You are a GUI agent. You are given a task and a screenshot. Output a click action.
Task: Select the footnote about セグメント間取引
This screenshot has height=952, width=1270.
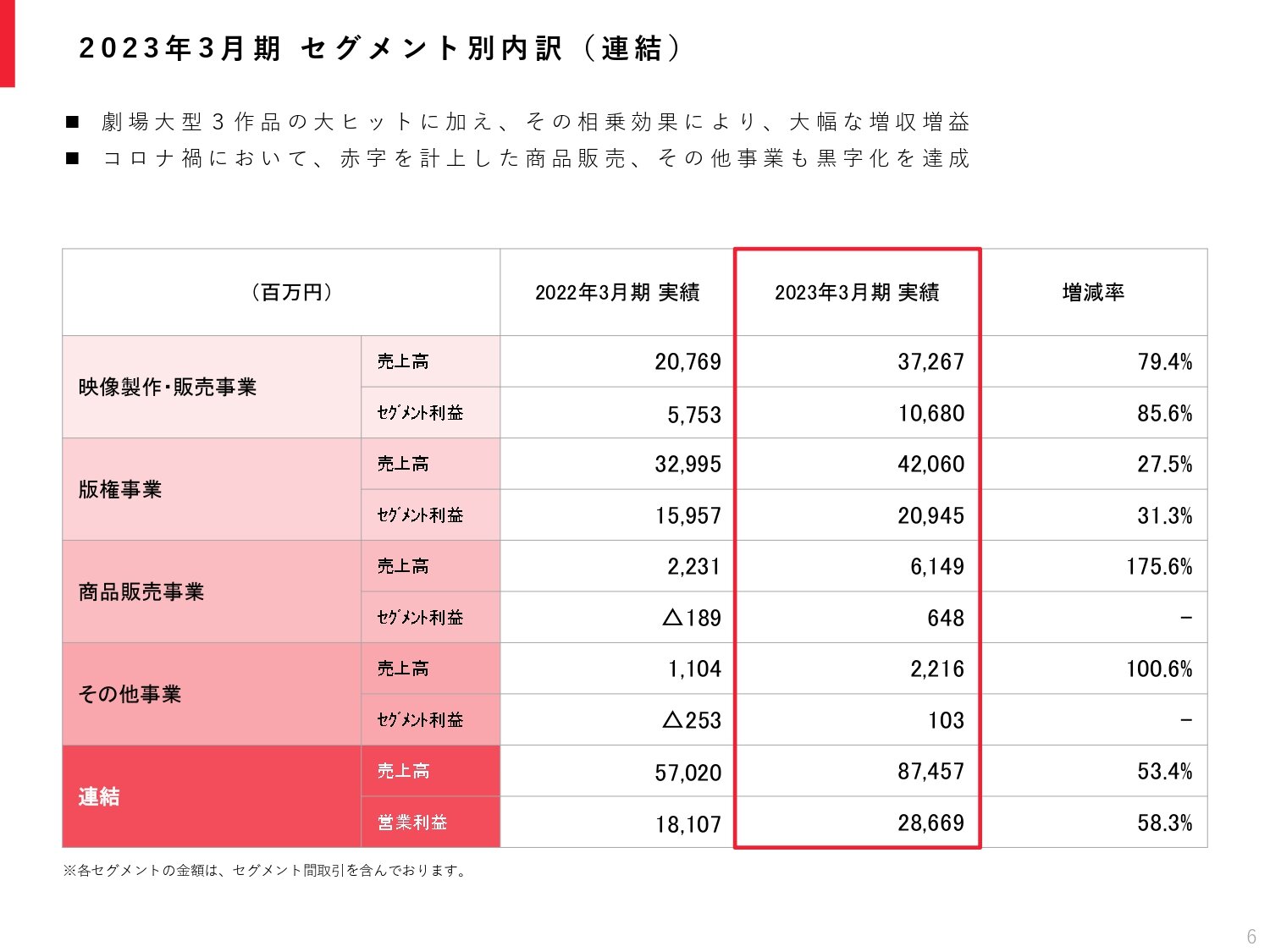(x=266, y=870)
